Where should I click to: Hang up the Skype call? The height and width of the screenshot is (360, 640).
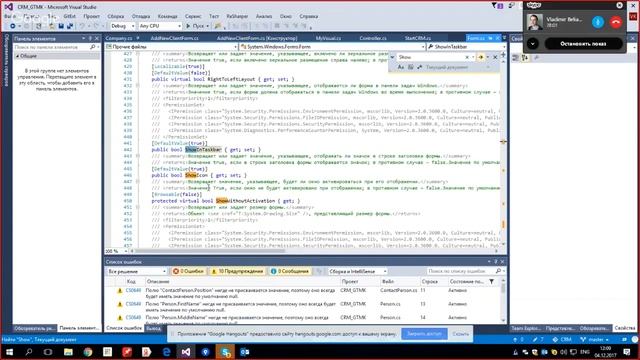coord(616,22)
